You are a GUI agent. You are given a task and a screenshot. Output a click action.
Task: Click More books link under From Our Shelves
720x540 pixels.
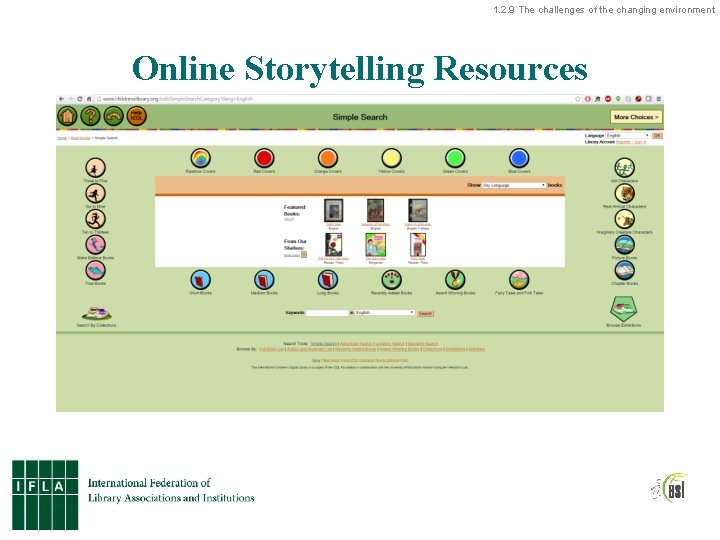292,255
